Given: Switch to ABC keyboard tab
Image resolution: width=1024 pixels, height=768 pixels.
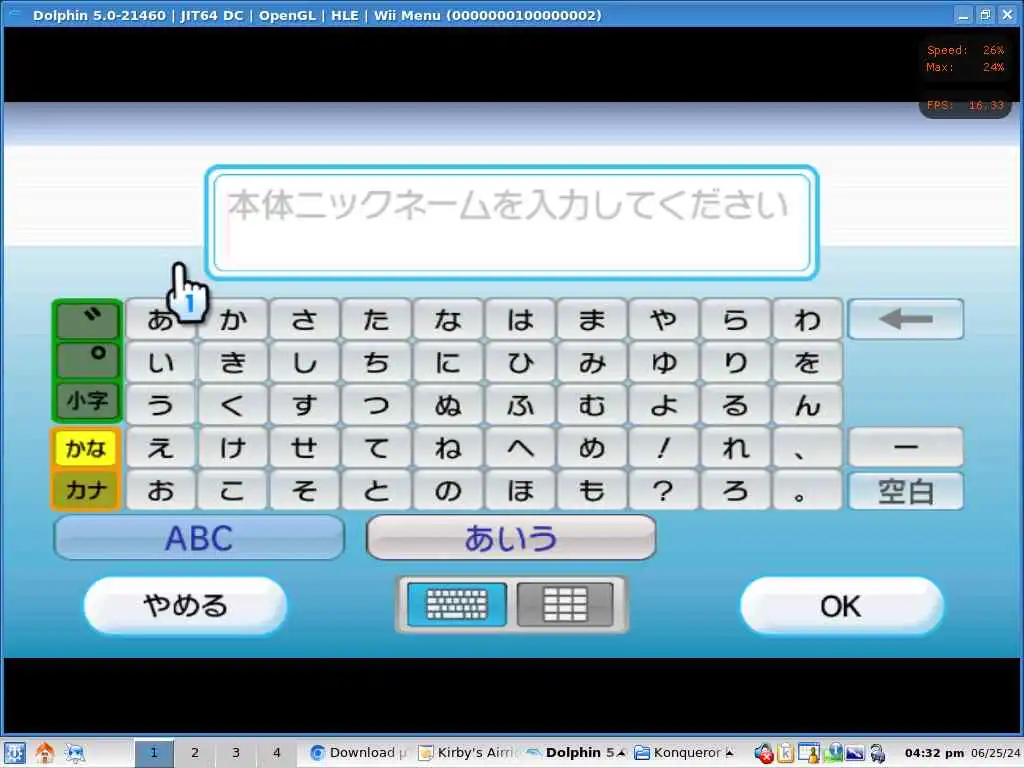Looking at the screenshot, I should coord(199,538).
